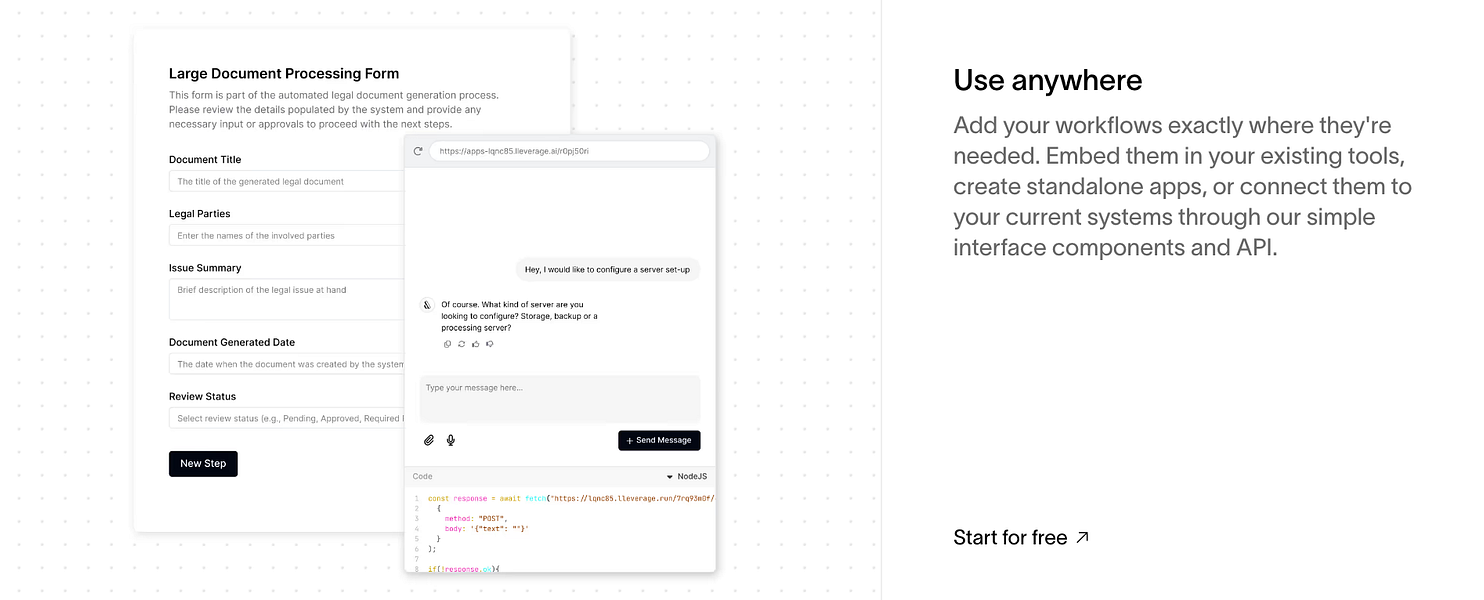This screenshot has height=600, width=1484.
Task: Copy the assistant's reply with copy icon
Action: pos(448,344)
